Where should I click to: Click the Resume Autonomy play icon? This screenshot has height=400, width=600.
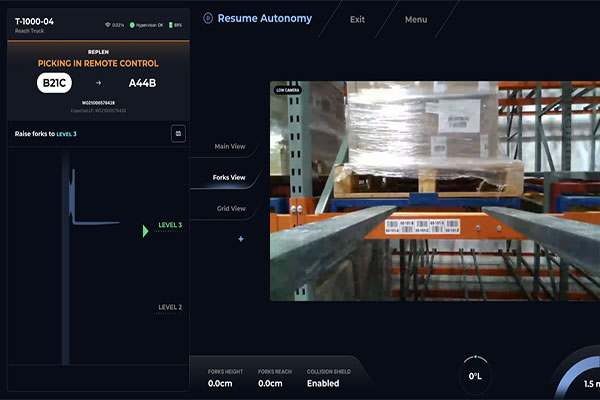208,18
